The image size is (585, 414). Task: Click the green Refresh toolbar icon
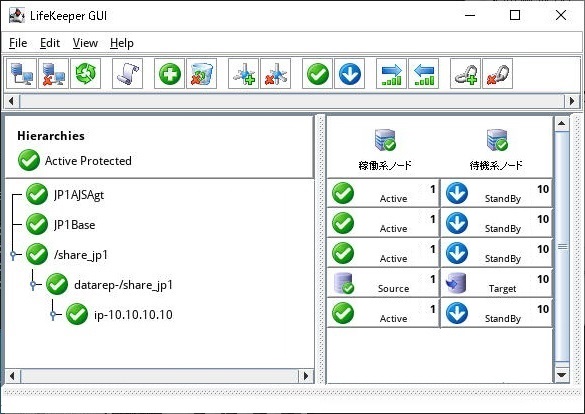85,73
